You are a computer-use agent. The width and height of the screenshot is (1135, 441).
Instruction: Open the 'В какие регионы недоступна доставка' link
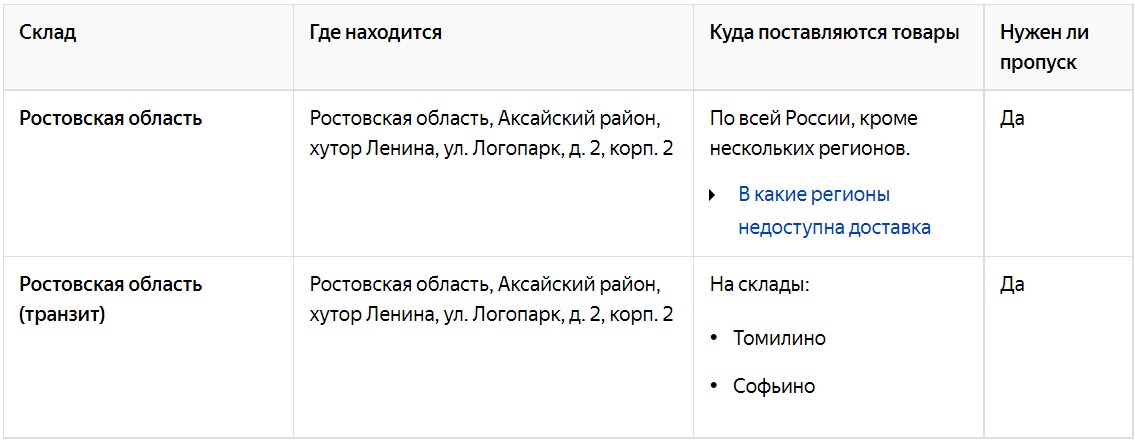[x=835, y=211]
